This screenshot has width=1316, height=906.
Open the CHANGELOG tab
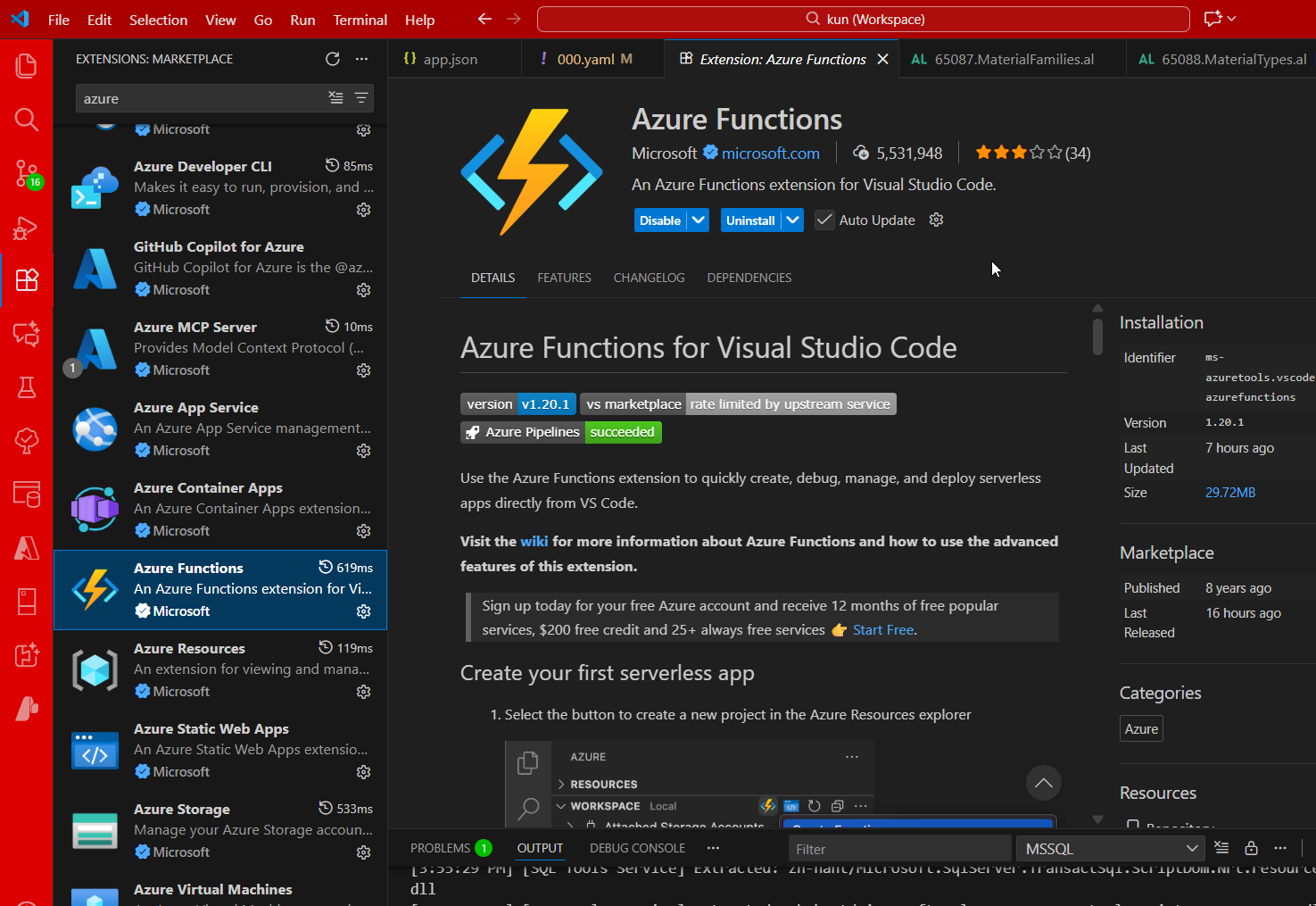649,278
